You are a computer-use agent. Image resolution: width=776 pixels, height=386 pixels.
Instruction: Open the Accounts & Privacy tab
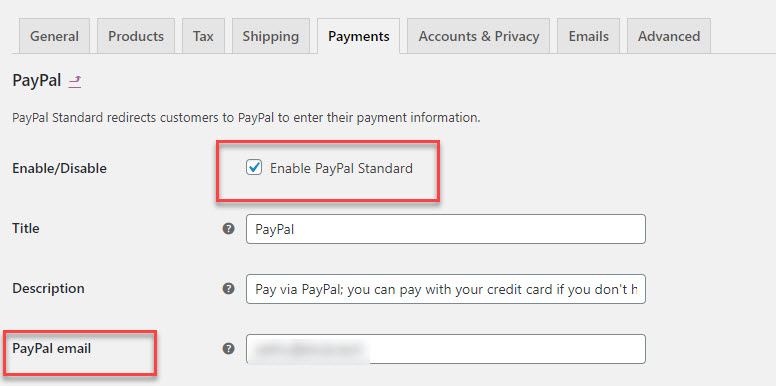[479, 36]
